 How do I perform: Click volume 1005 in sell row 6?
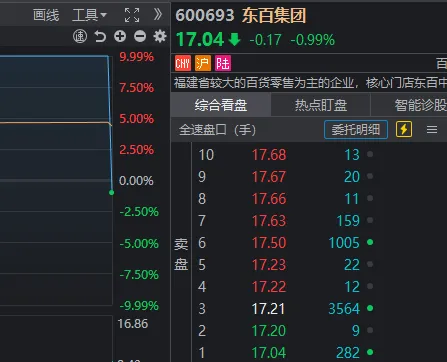pyautogui.click(x=344, y=243)
